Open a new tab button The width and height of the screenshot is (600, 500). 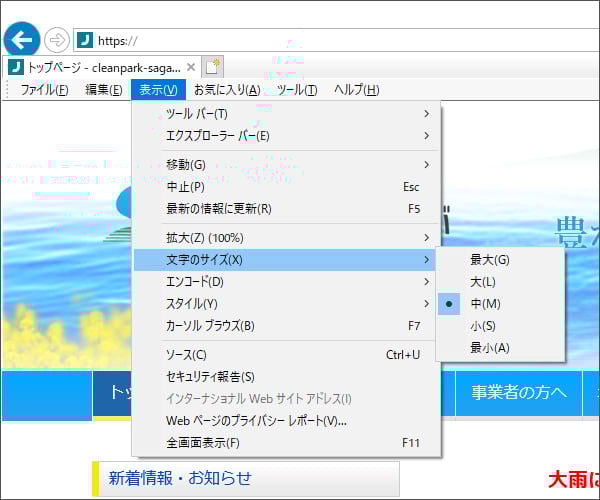213,67
